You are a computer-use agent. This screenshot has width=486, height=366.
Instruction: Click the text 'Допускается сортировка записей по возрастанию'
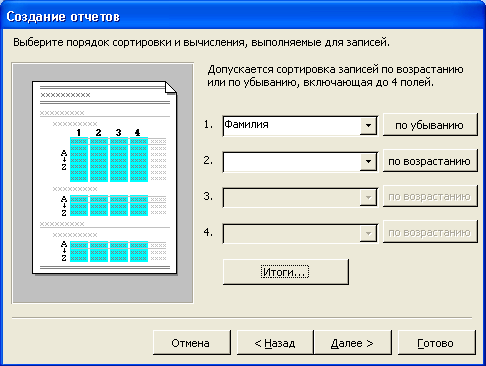(335, 69)
